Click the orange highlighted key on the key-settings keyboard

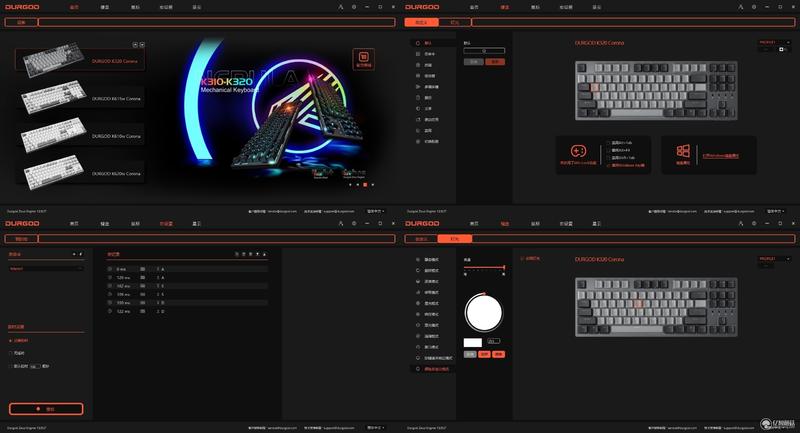595,87
